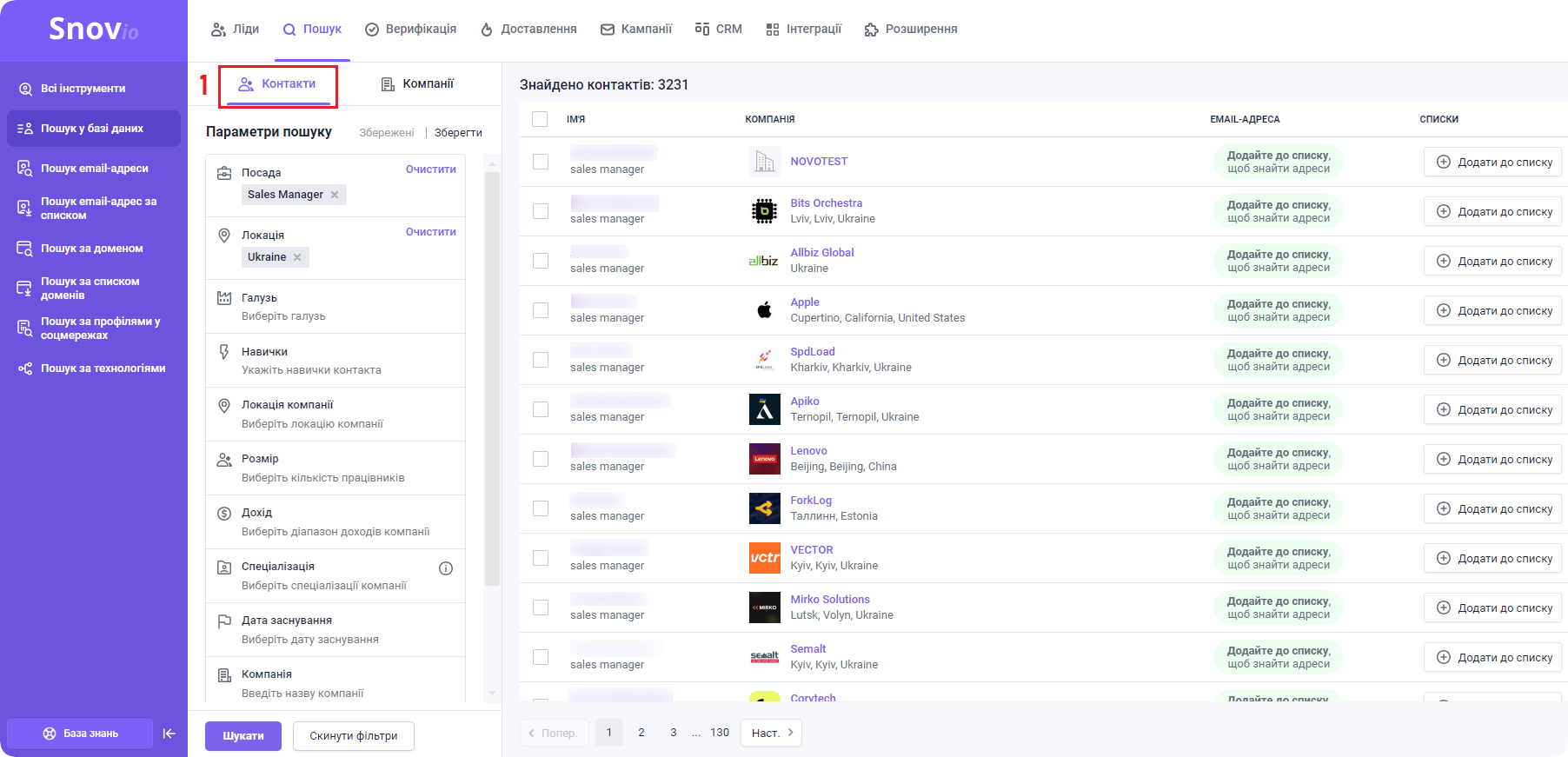Check the Apiko row checkbox
Viewport: 1568px width, 757px height.
click(541, 409)
